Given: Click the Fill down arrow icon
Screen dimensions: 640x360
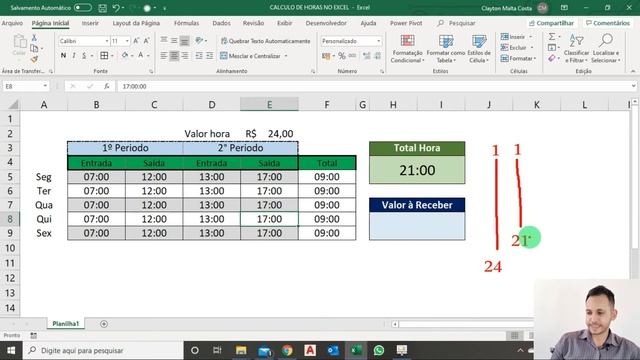Looking at the screenshot, I should click(552, 48).
